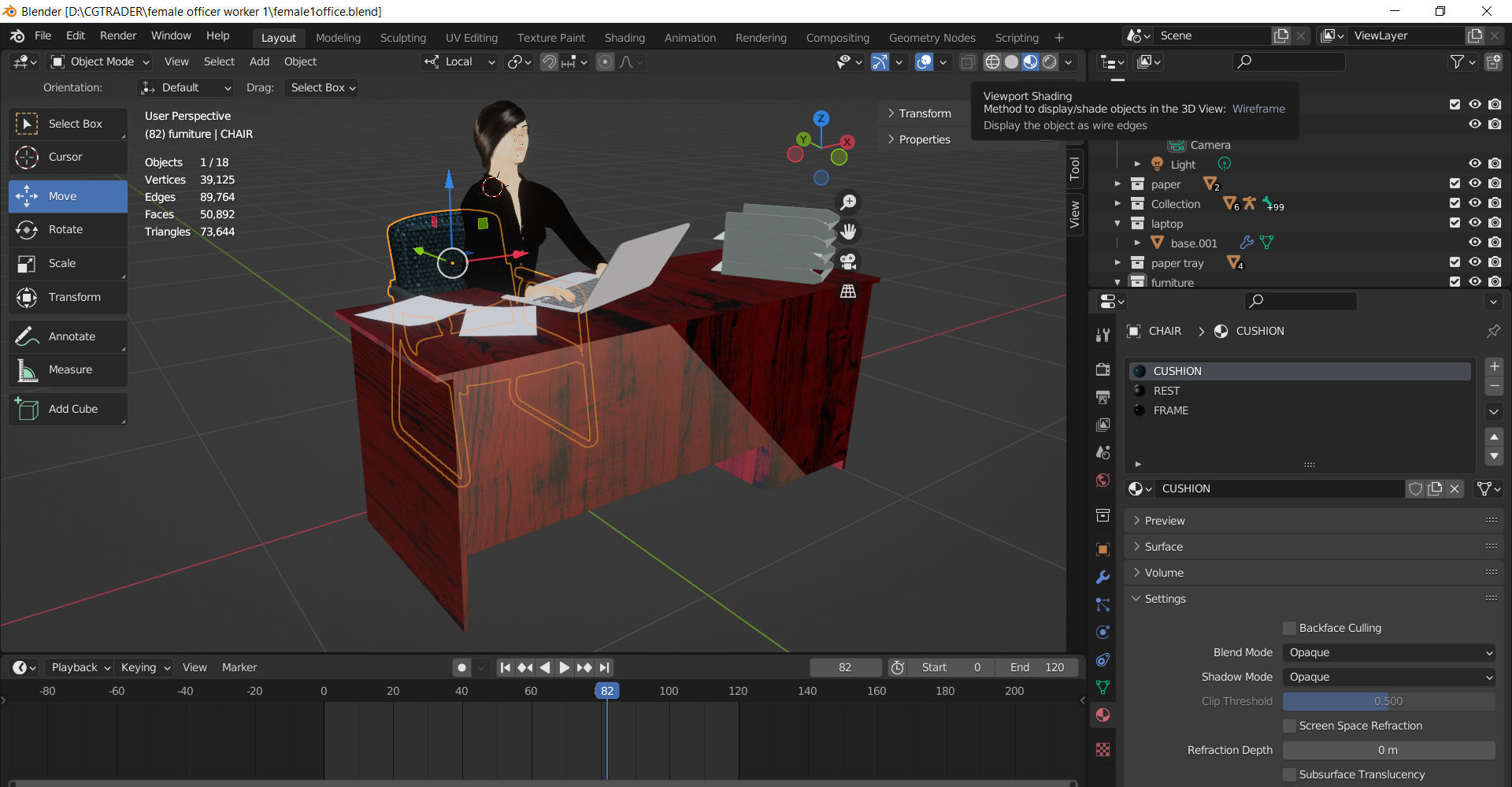
Task: Switch to the Modeling workspace tab
Action: [x=338, y=38]
